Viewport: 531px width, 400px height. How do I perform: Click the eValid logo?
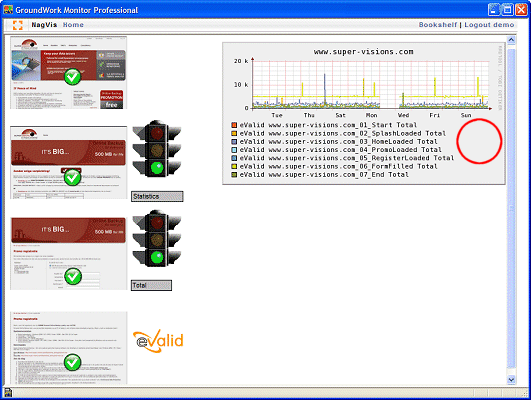pyautogui.click(x=158, y=341)
